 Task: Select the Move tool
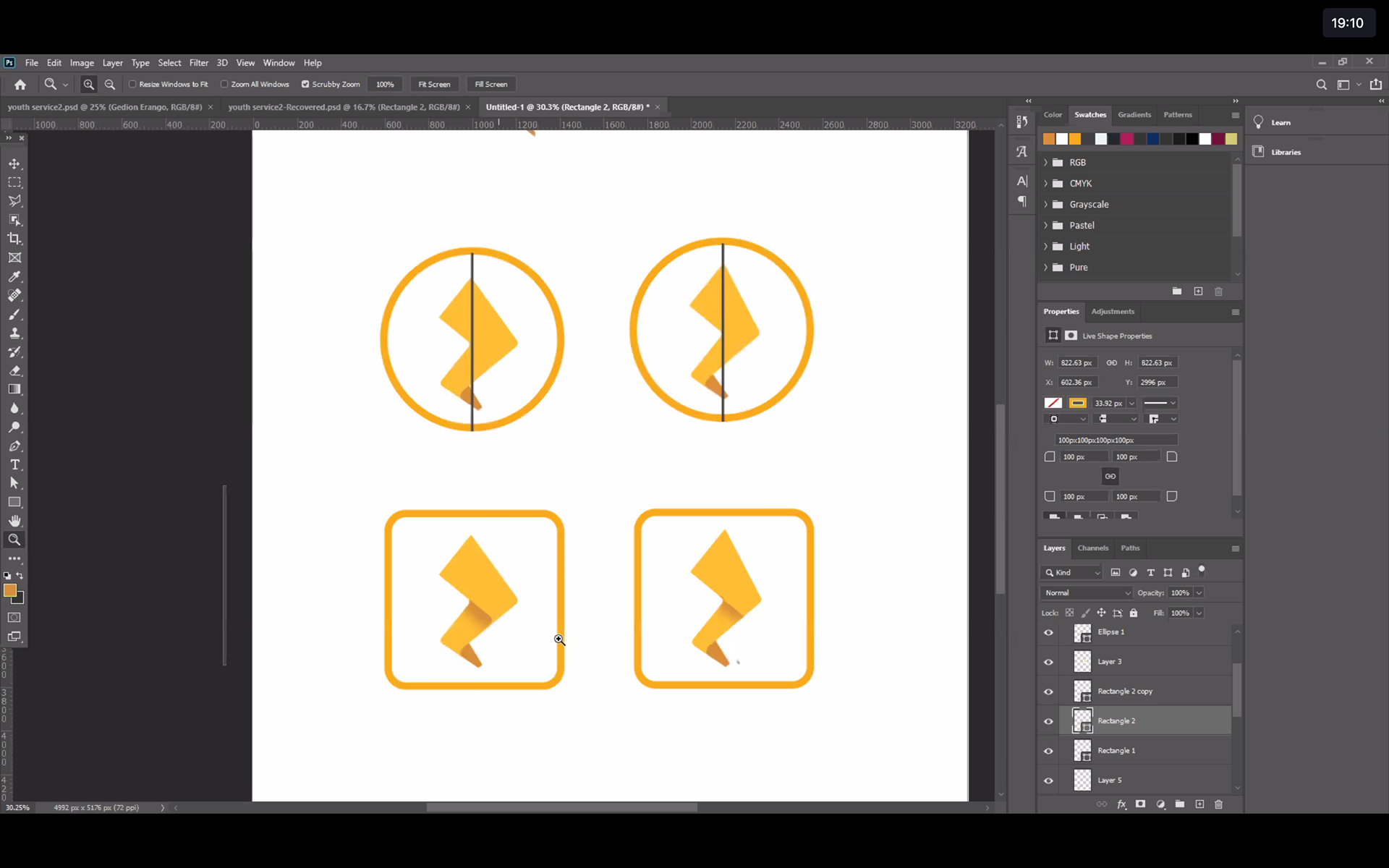(x=14, y=163)
